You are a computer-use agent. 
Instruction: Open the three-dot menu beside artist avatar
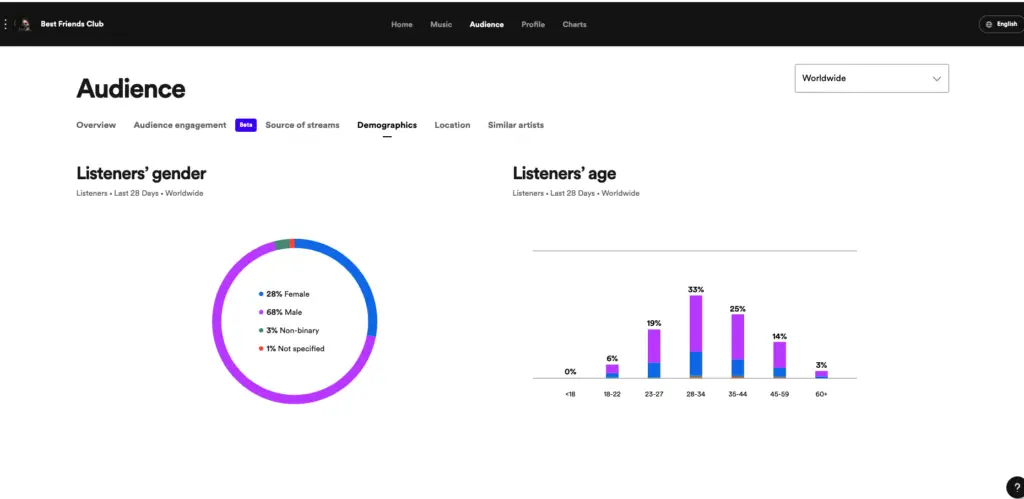tap(6, 24)
